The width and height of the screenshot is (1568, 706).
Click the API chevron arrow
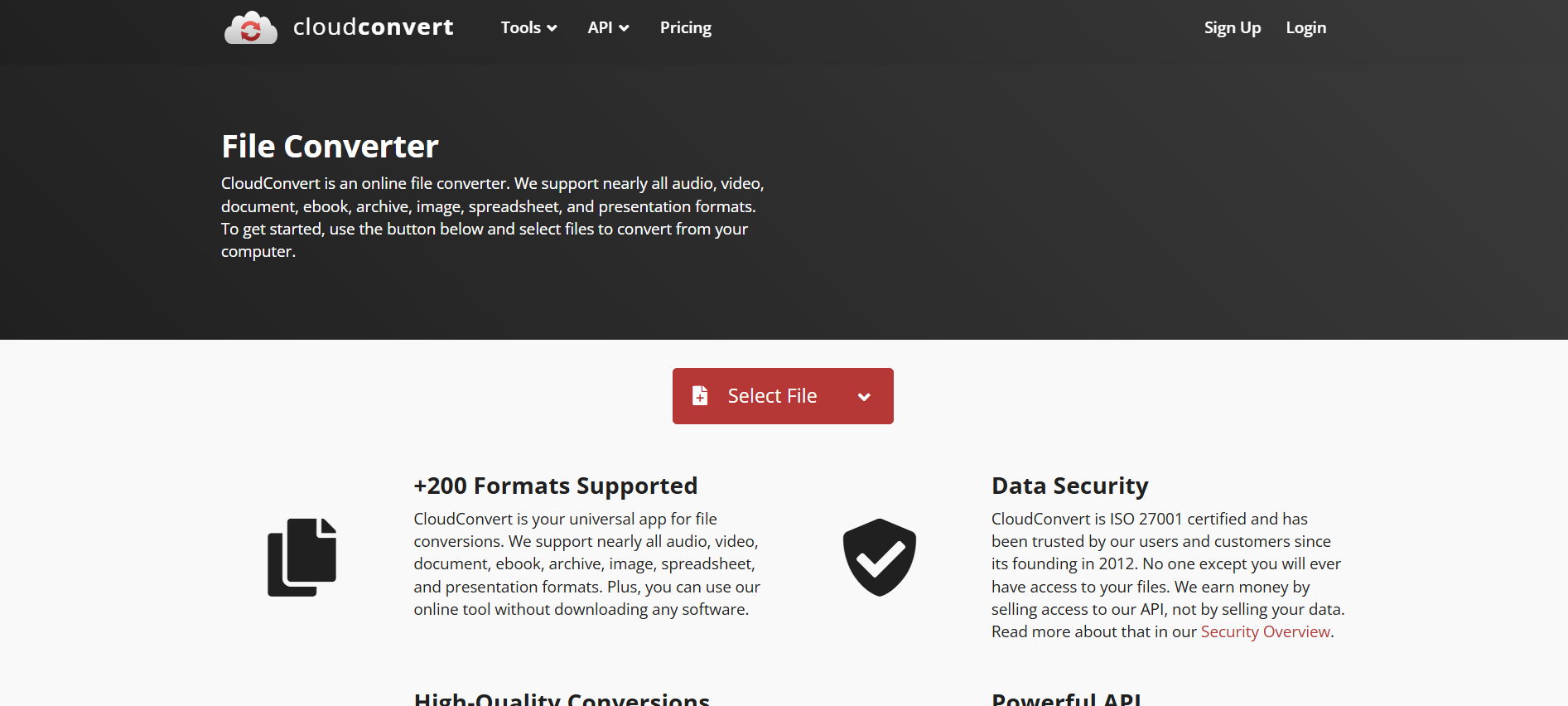(x=624, y=28)
